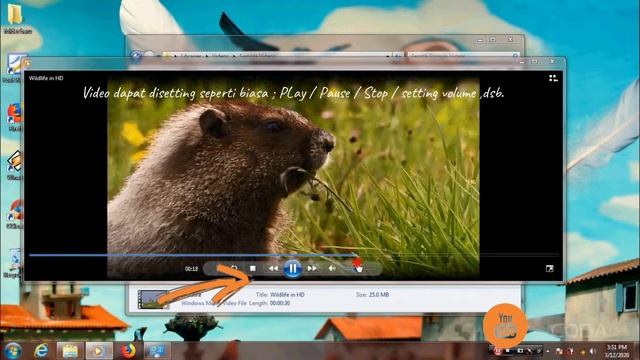Show hidden tray icons arrow
This screenshot has height=360, width=640.
tap(548, 351)
